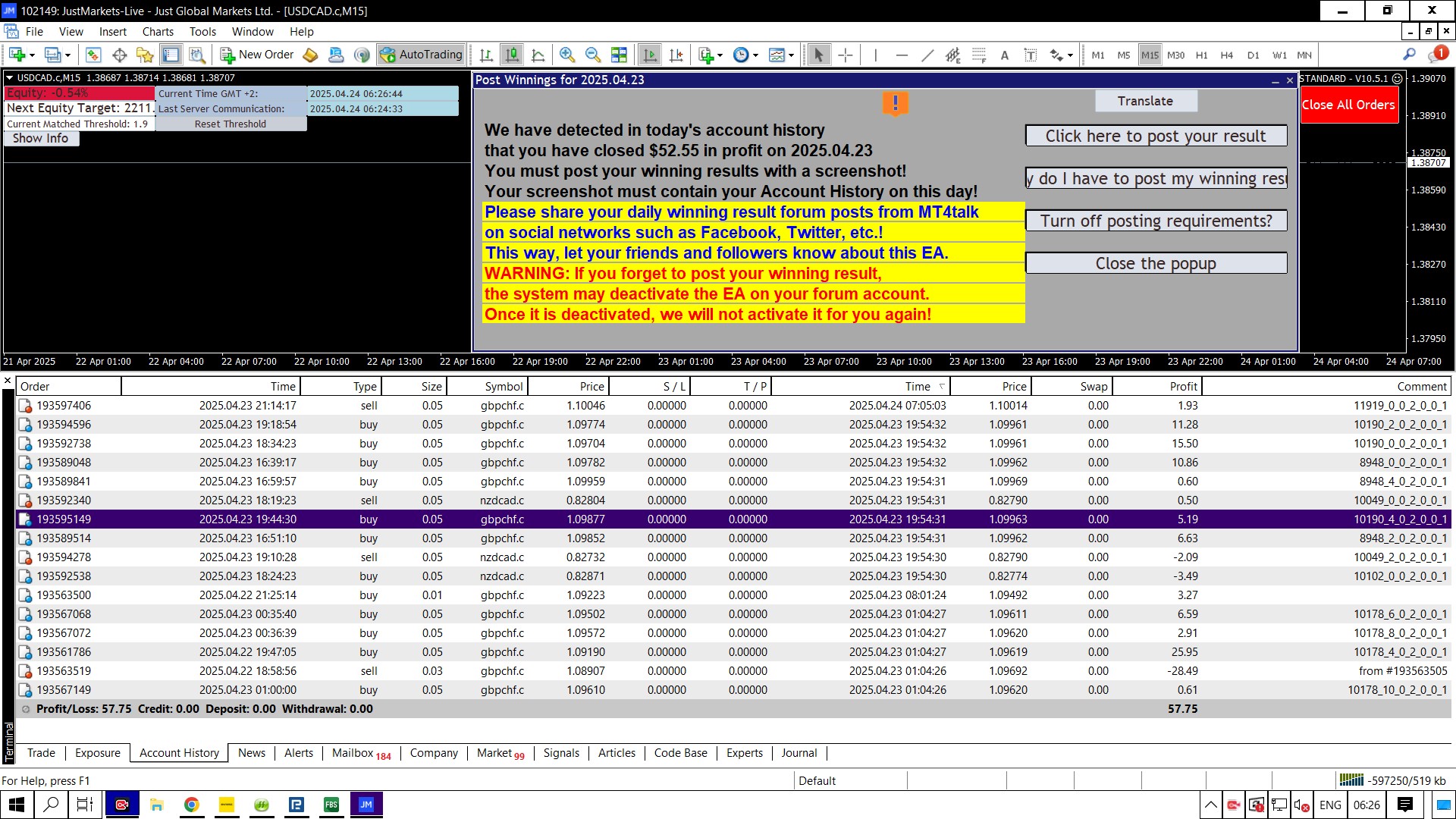
Task: Select the Crosshair cursor tool
Action: pyautogui.click(x=846, y=55)
